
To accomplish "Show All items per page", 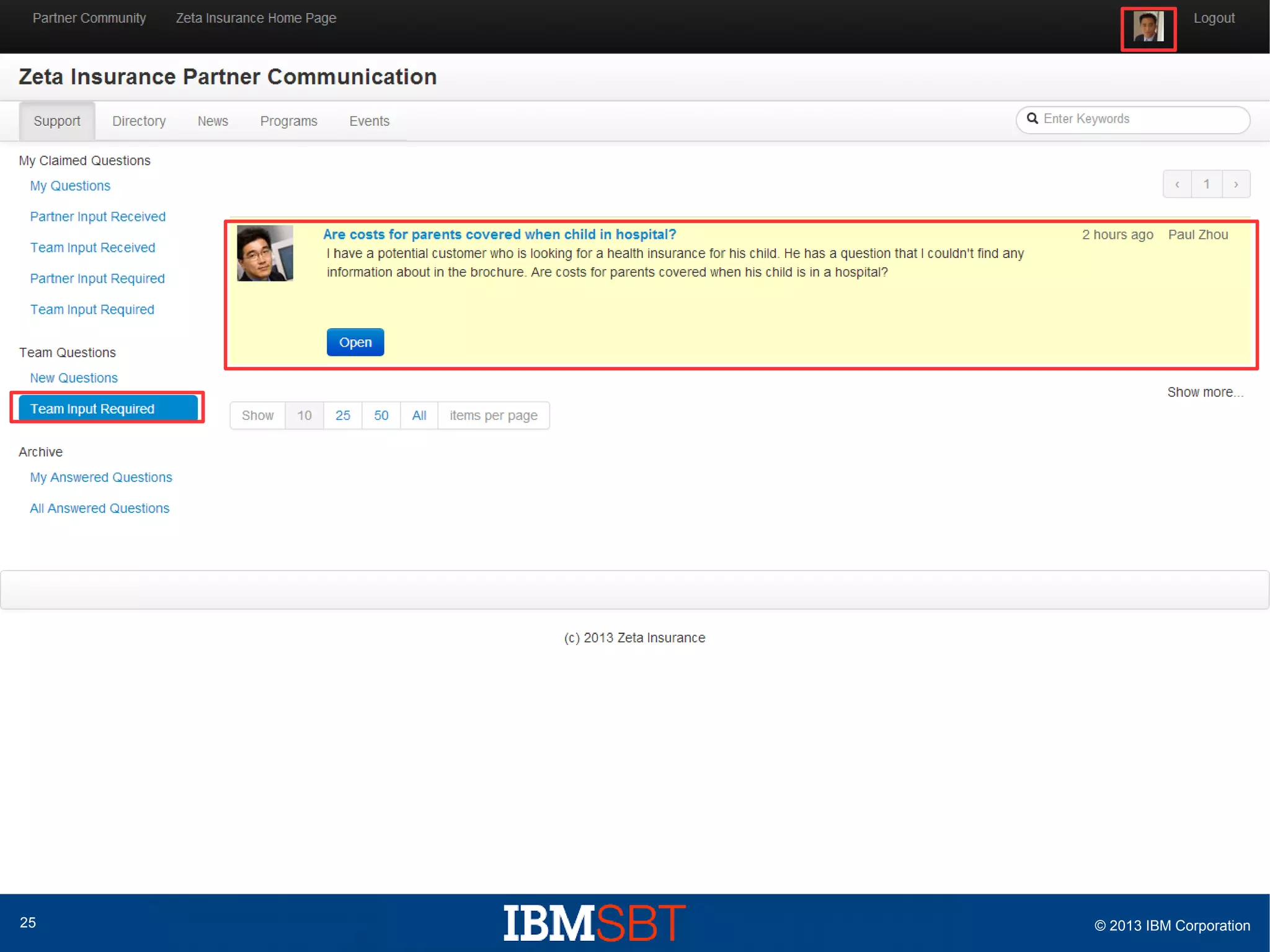I will click(x=419, y=416).
